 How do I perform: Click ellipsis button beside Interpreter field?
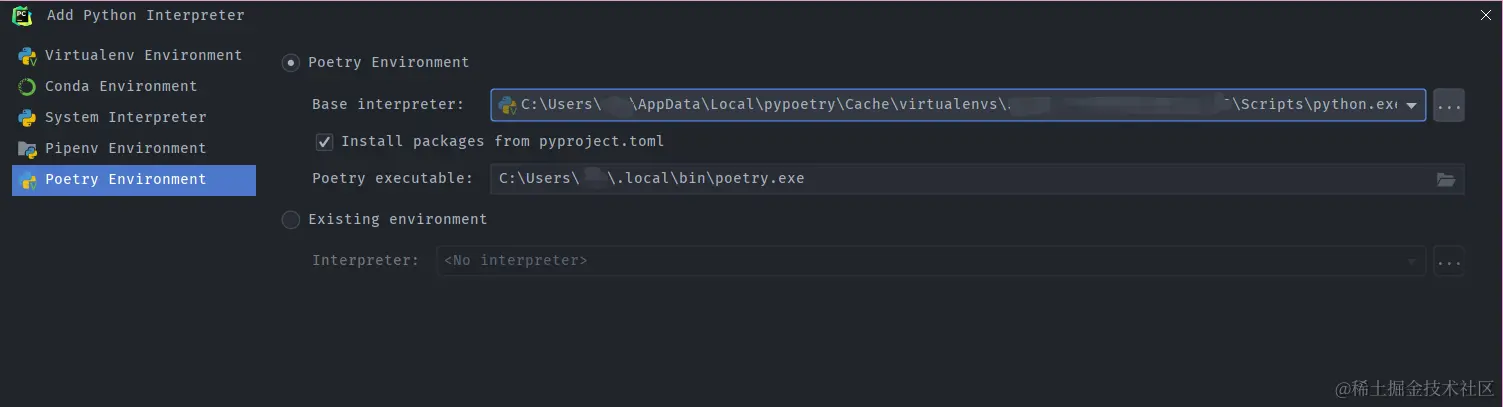(x=1448, y=261)
